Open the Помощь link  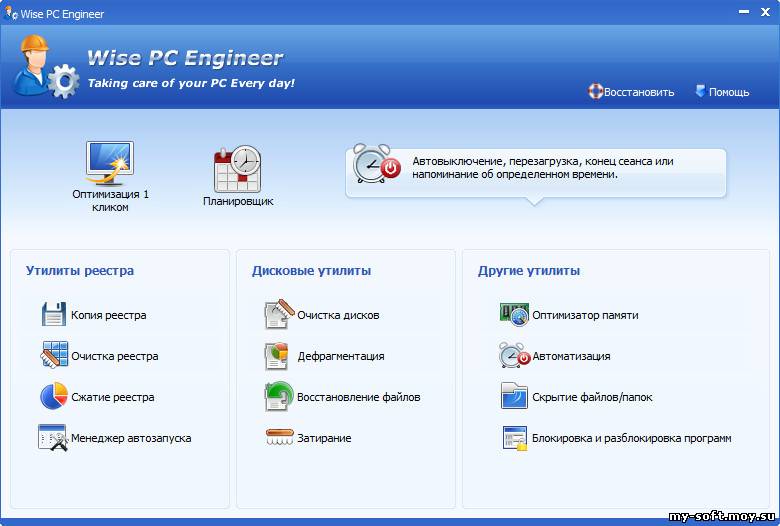(x=729, y=92)
